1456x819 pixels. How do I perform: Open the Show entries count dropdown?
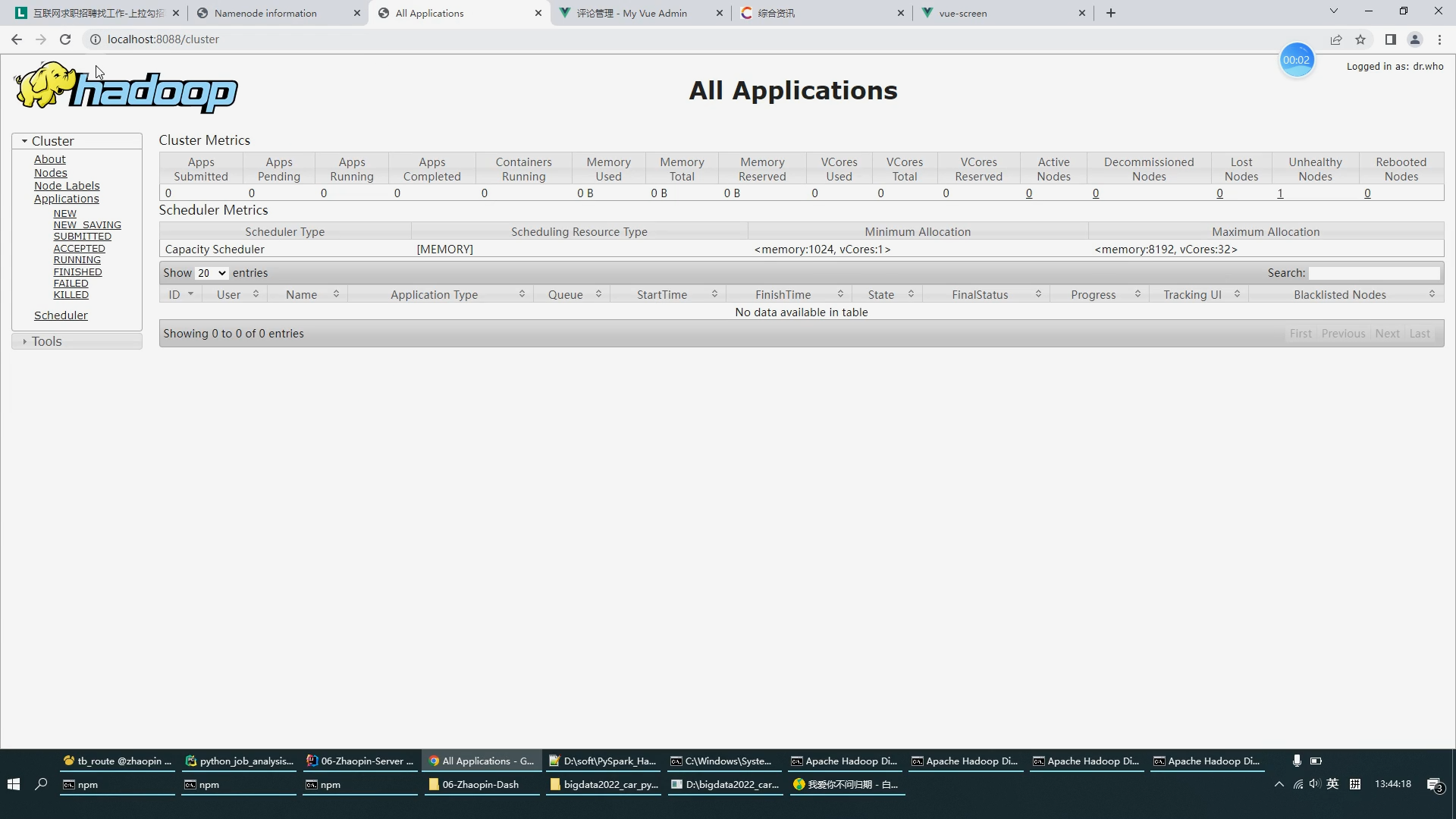click(212, 273)
